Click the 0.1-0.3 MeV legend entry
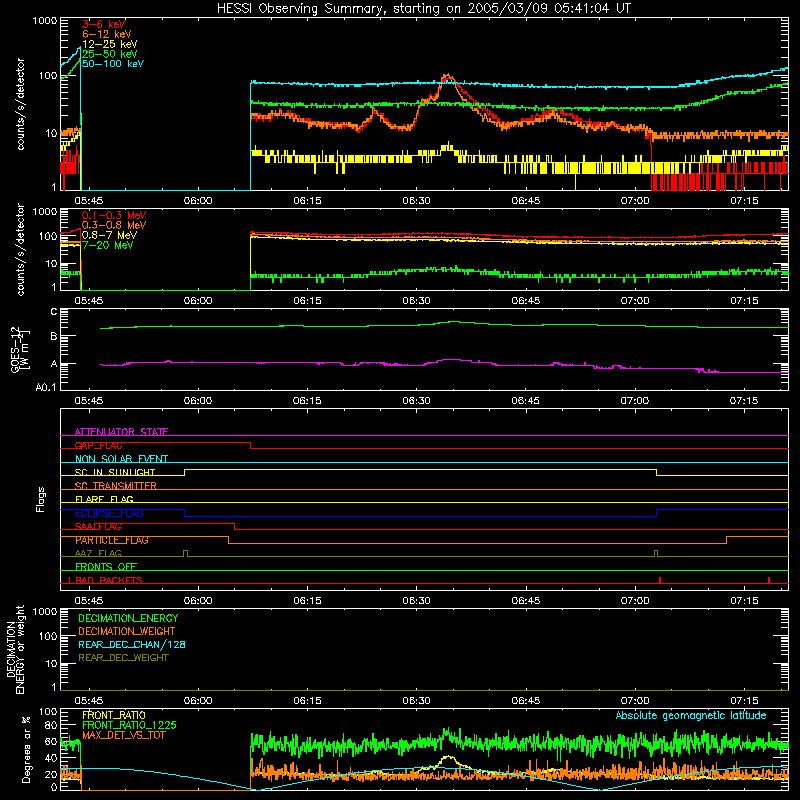Image resolution: width=800 pixels, height=800 pixels. [x=114, y=215]
